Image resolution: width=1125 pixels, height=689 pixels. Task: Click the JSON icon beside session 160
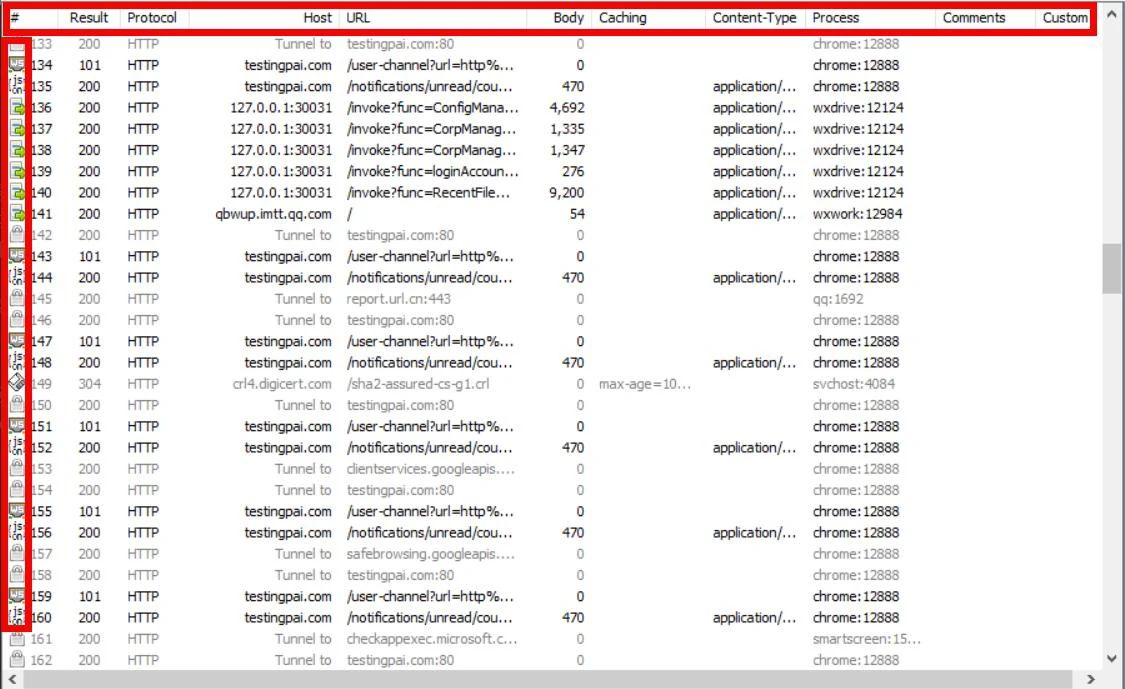pyautogui.click(x=14, y=617)
